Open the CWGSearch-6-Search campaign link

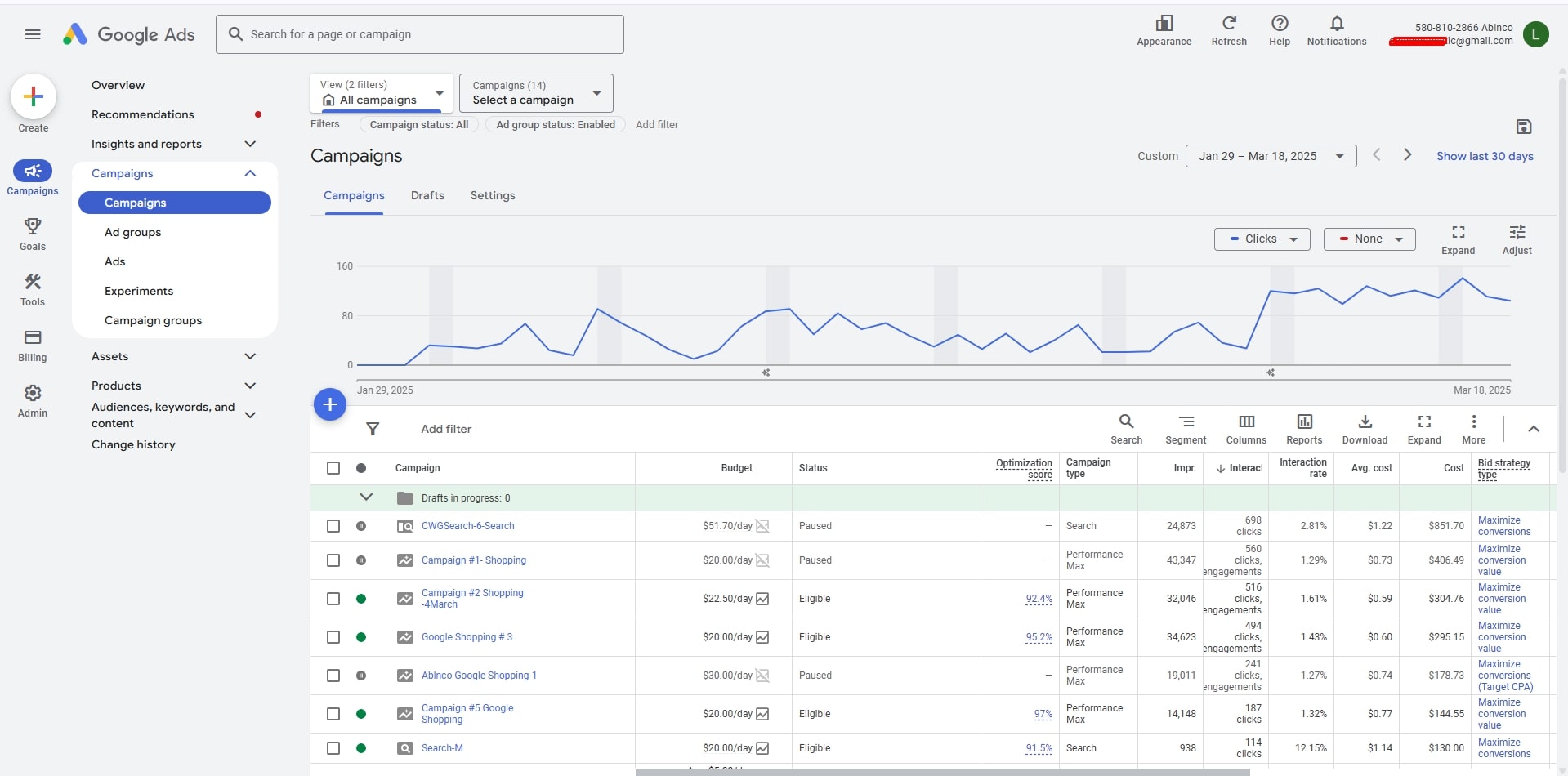click(467, 526)
